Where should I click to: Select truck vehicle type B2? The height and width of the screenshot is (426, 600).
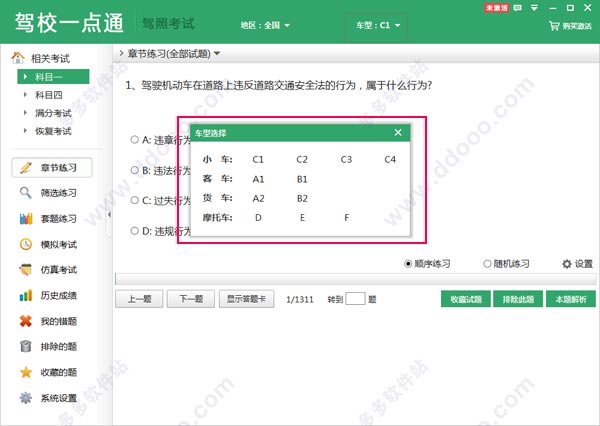[302, 198]
